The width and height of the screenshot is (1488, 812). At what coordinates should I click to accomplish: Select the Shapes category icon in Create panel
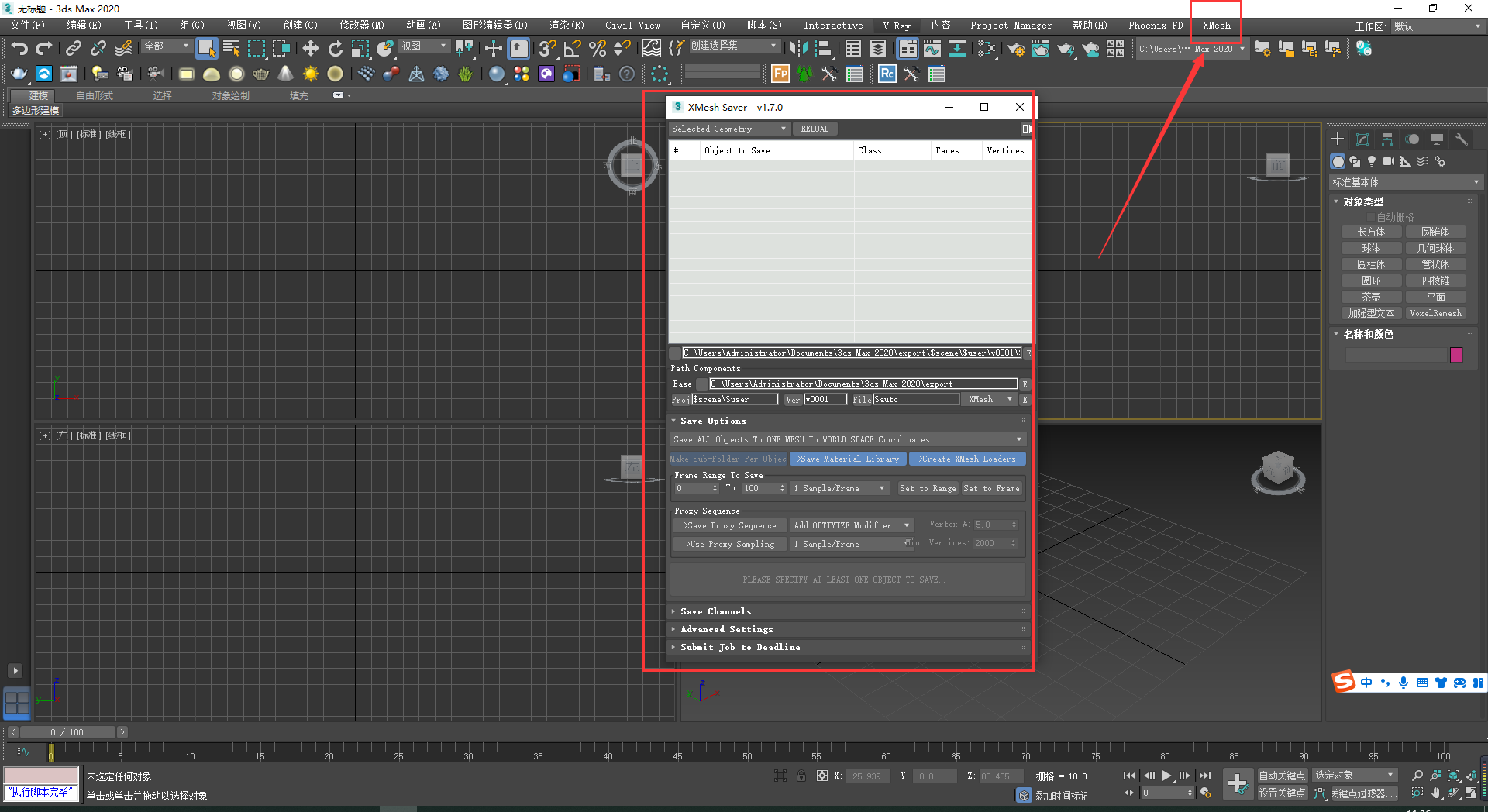(1355, 161)
